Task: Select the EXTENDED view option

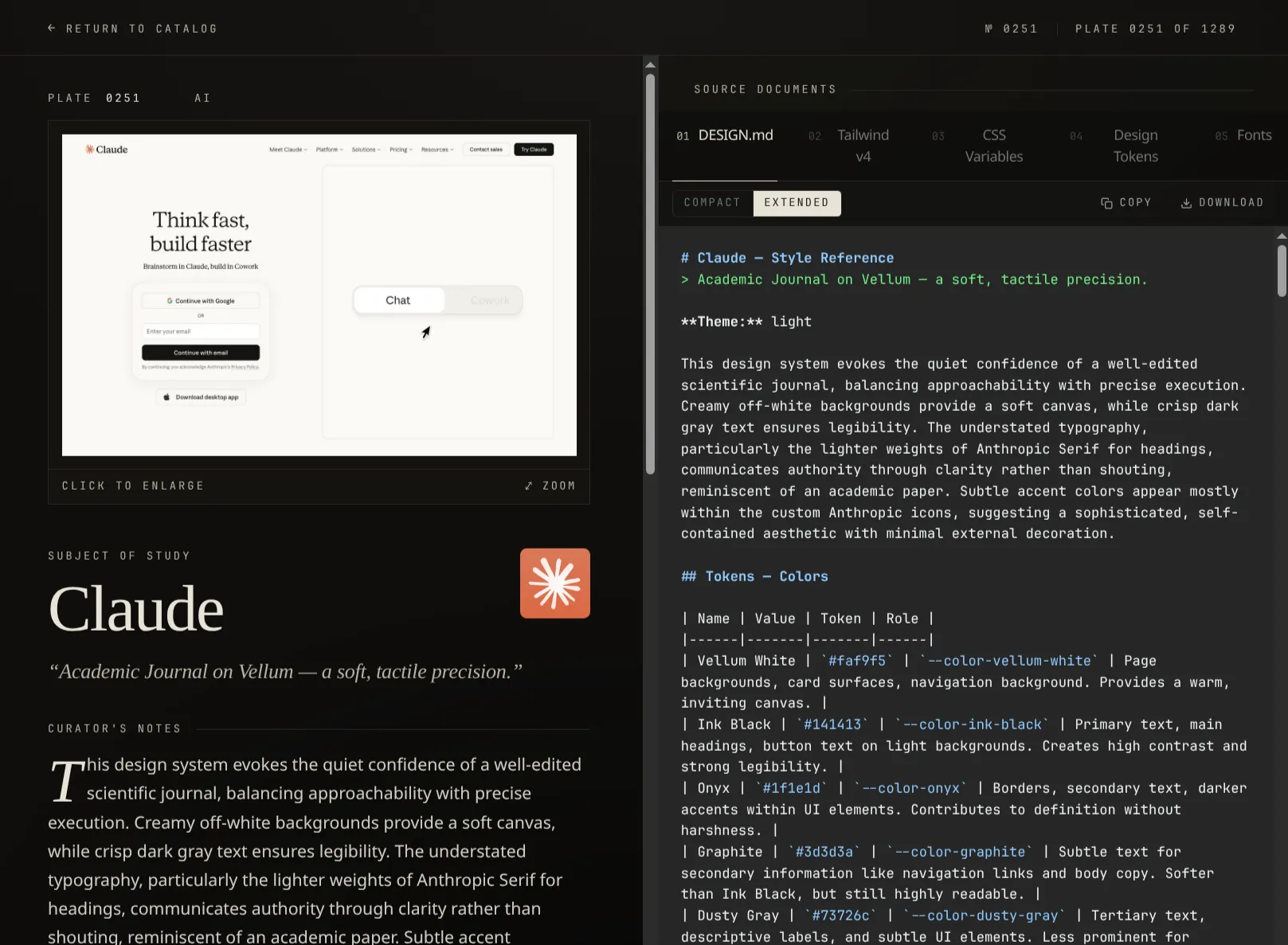Action: 797,203
